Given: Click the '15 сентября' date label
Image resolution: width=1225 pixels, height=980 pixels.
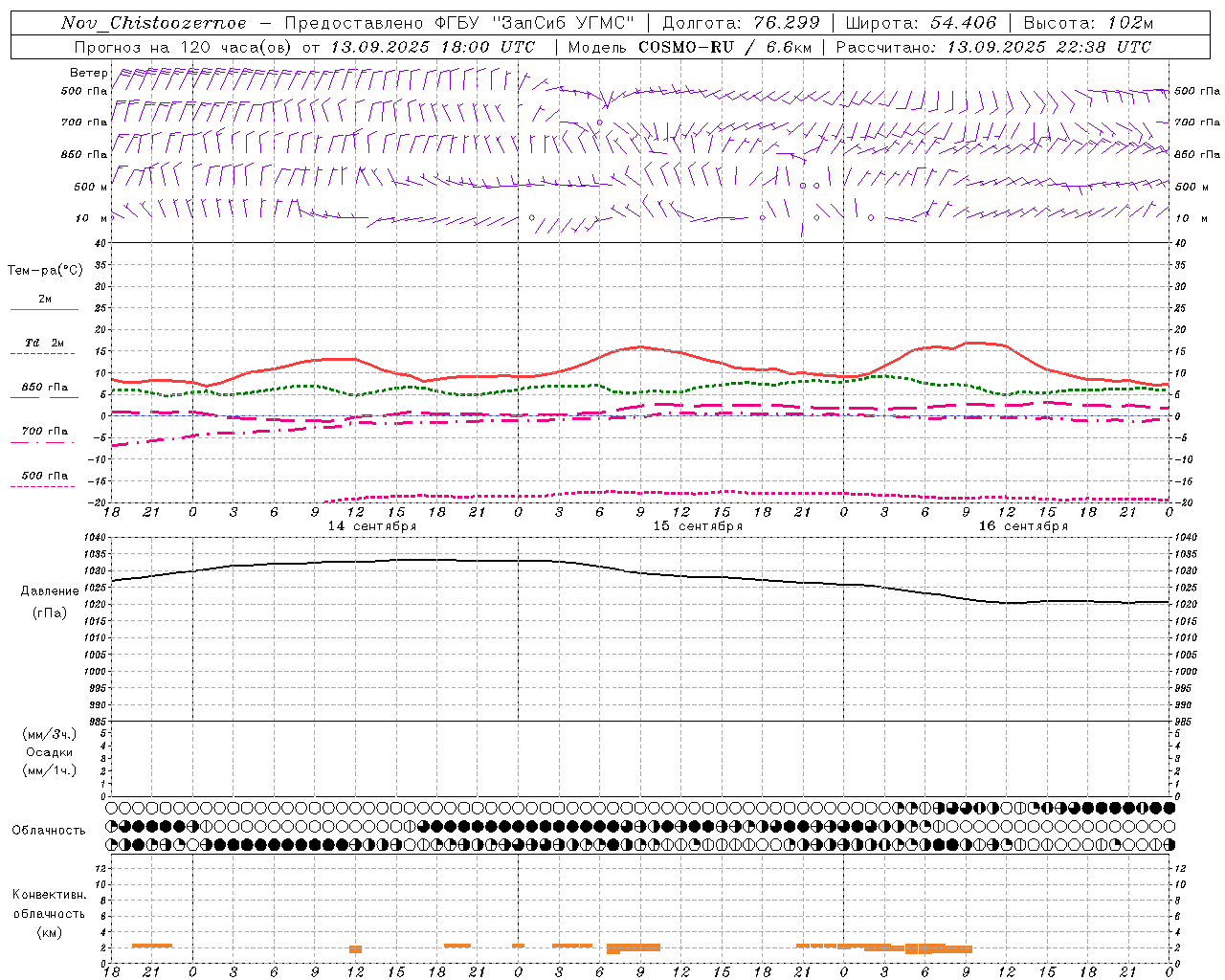Looking at the screenshot, I should click(x=698, y=526).
